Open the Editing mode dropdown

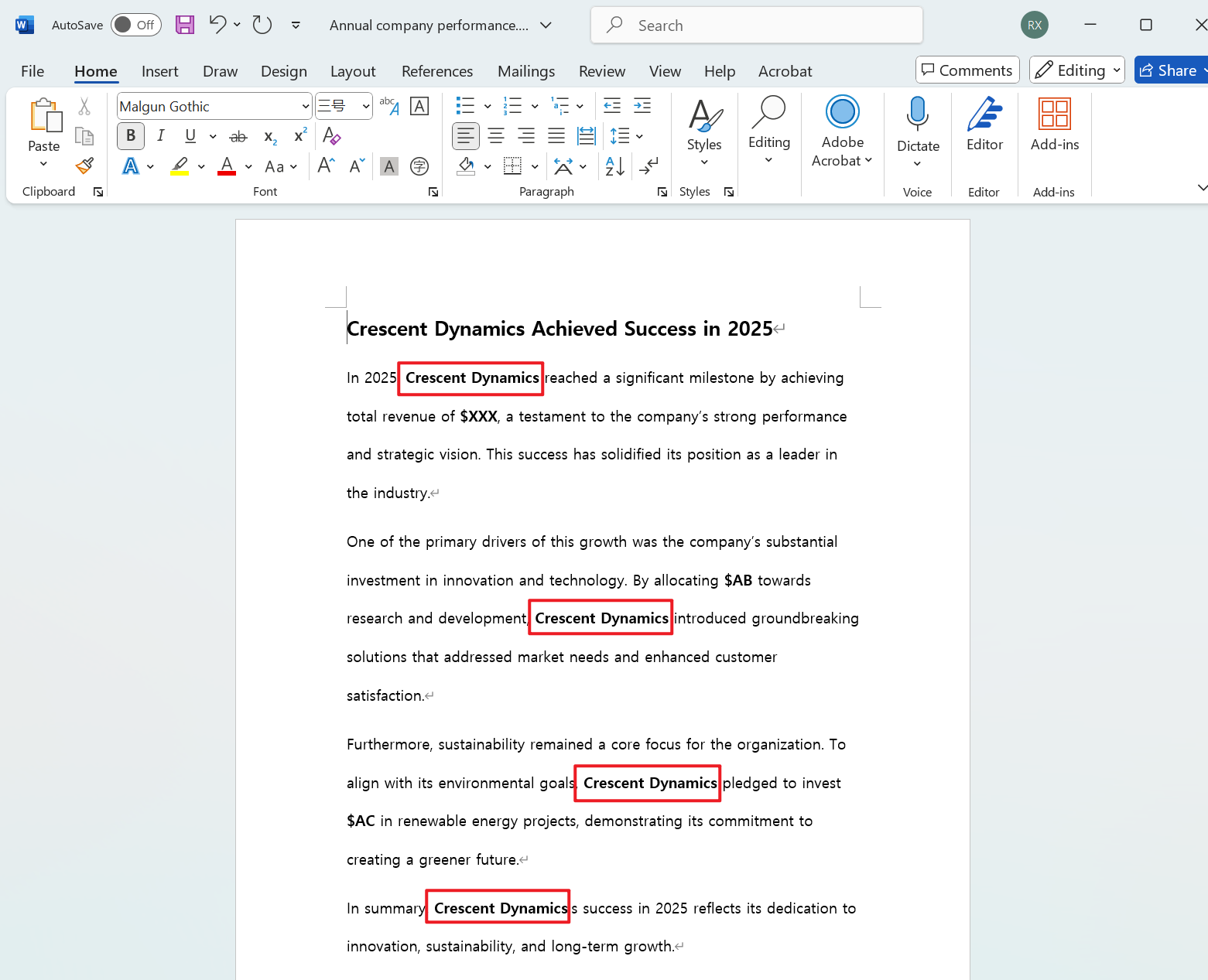[1076, 70]
